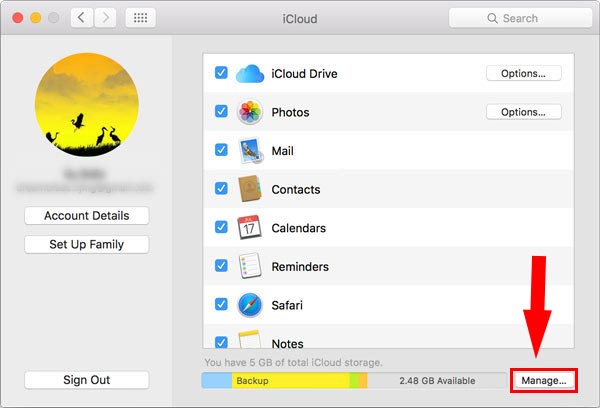Sign Out of iCloud
This screenshot has height=408, width=600.
(x=86, y=380)
